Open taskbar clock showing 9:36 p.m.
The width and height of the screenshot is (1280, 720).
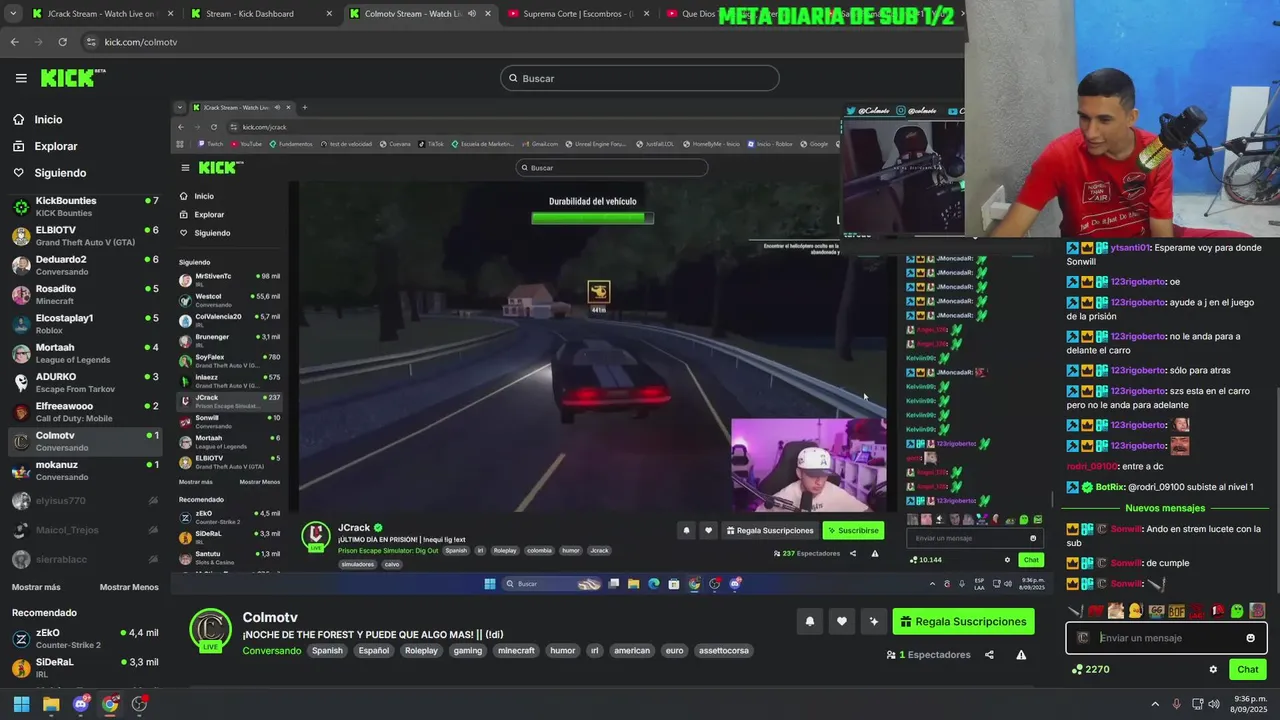click(x=1247, y=704)
